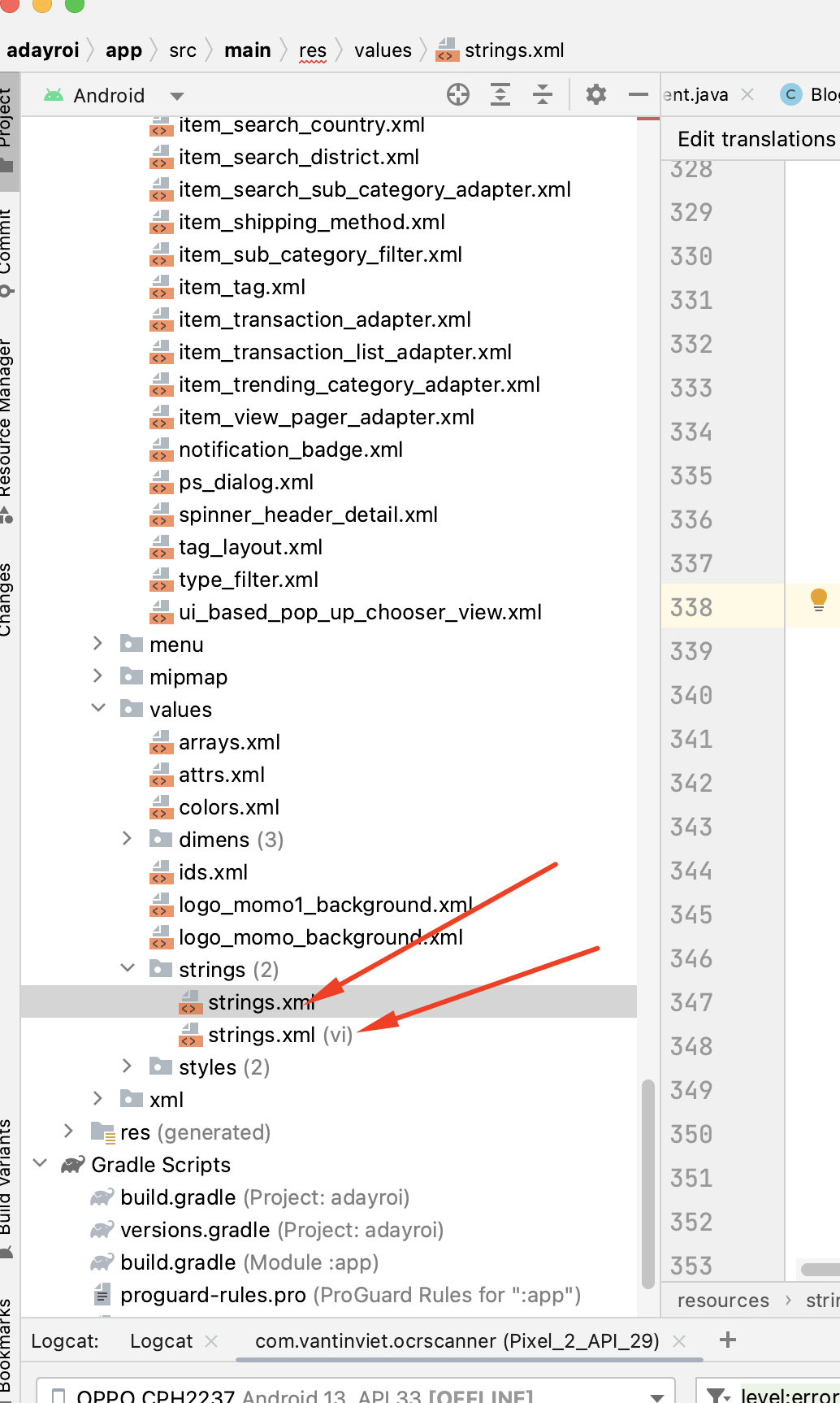Click the Edit translations link

coord(756,139)
